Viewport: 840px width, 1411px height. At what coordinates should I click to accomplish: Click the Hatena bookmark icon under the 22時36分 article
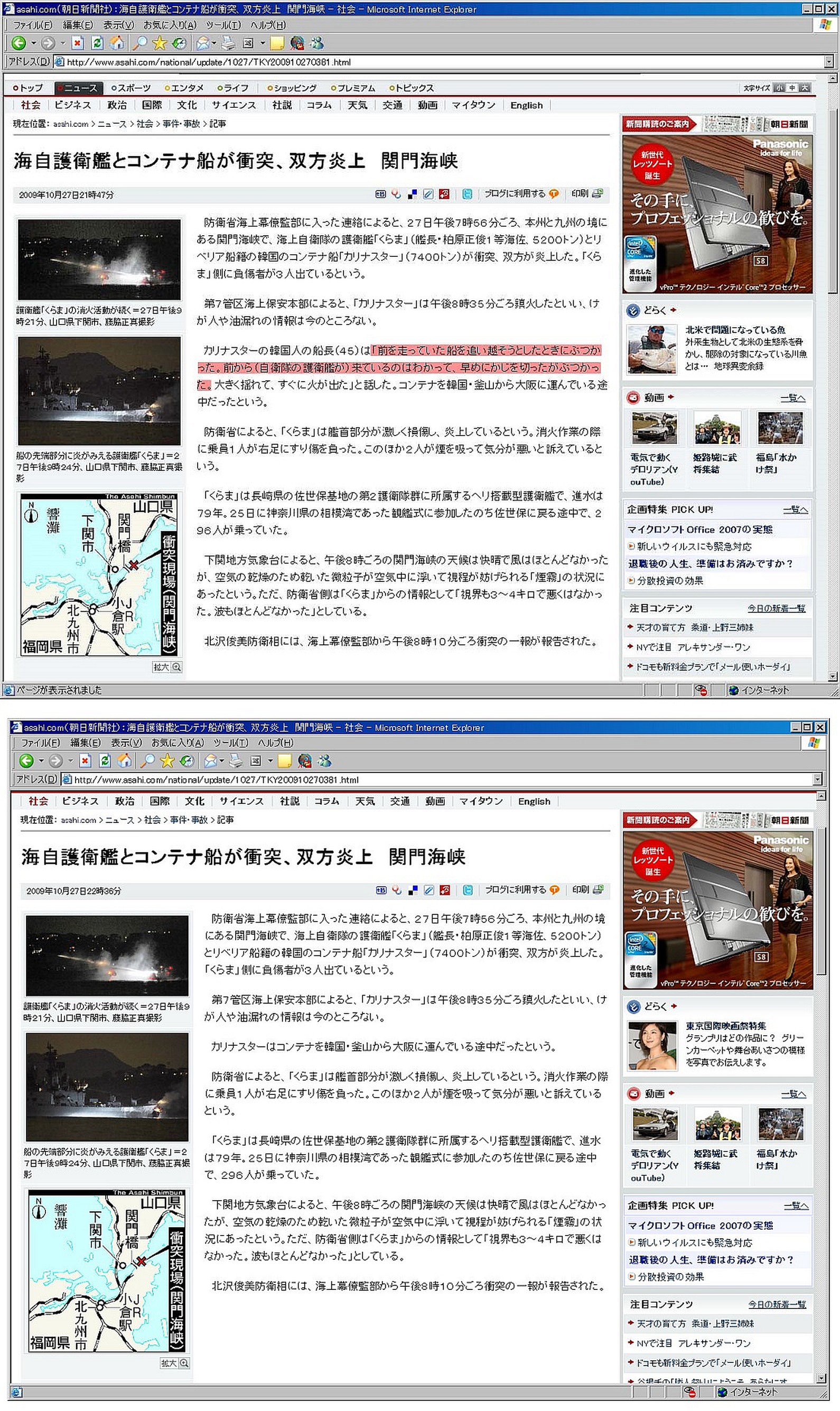click(381, 890)
